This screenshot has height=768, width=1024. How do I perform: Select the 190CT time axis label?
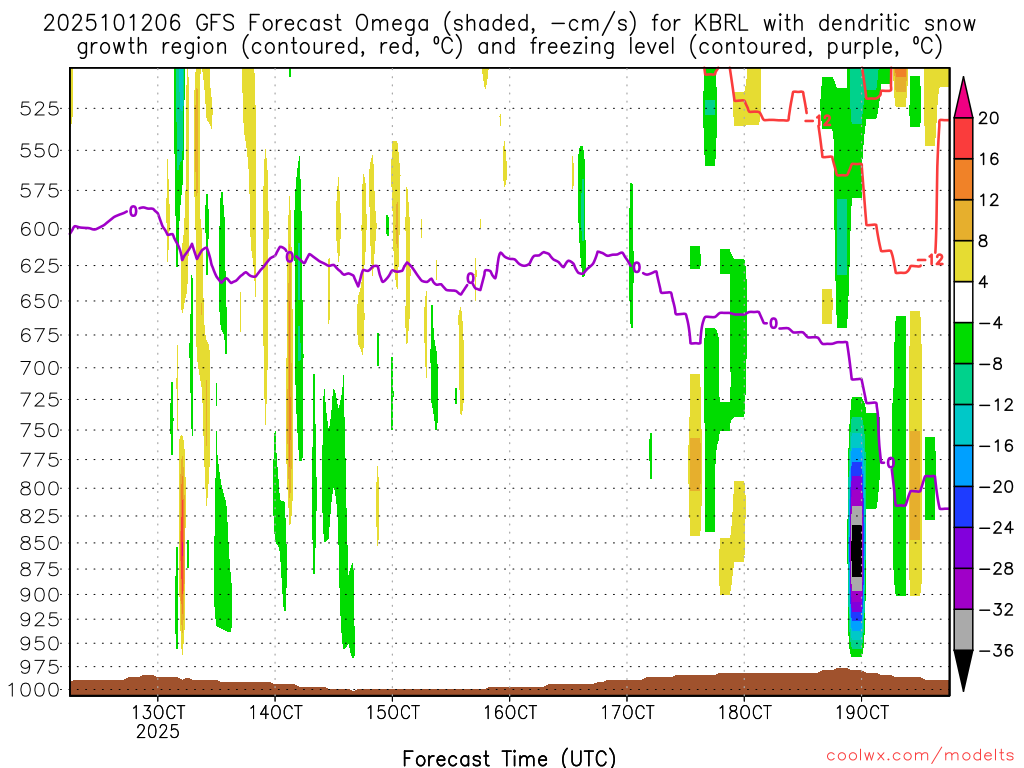coord(861,712)
